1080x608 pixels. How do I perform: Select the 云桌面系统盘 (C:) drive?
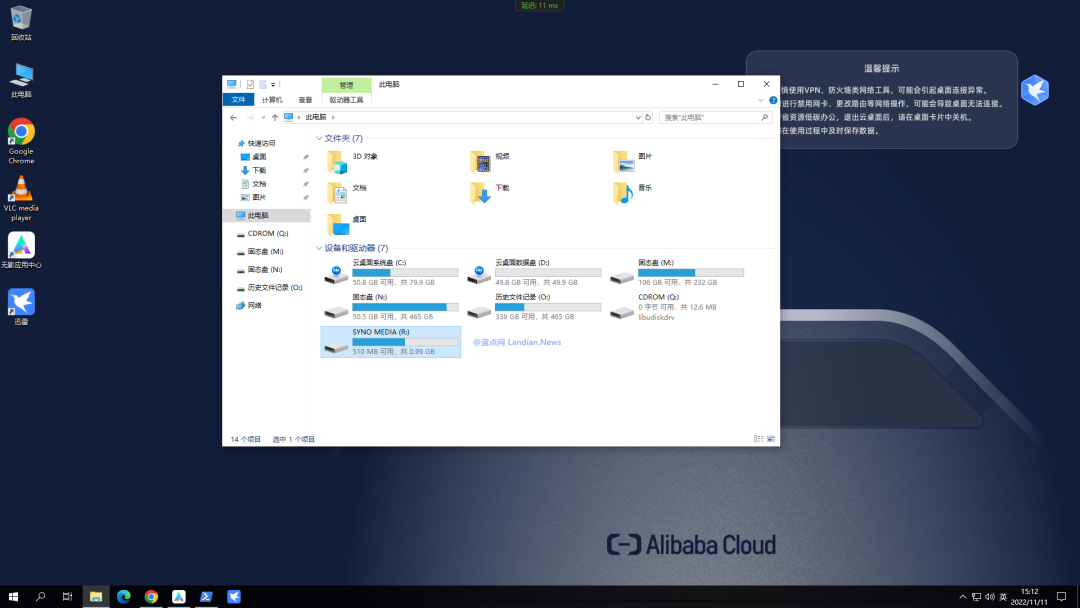[x=391, y=273]
